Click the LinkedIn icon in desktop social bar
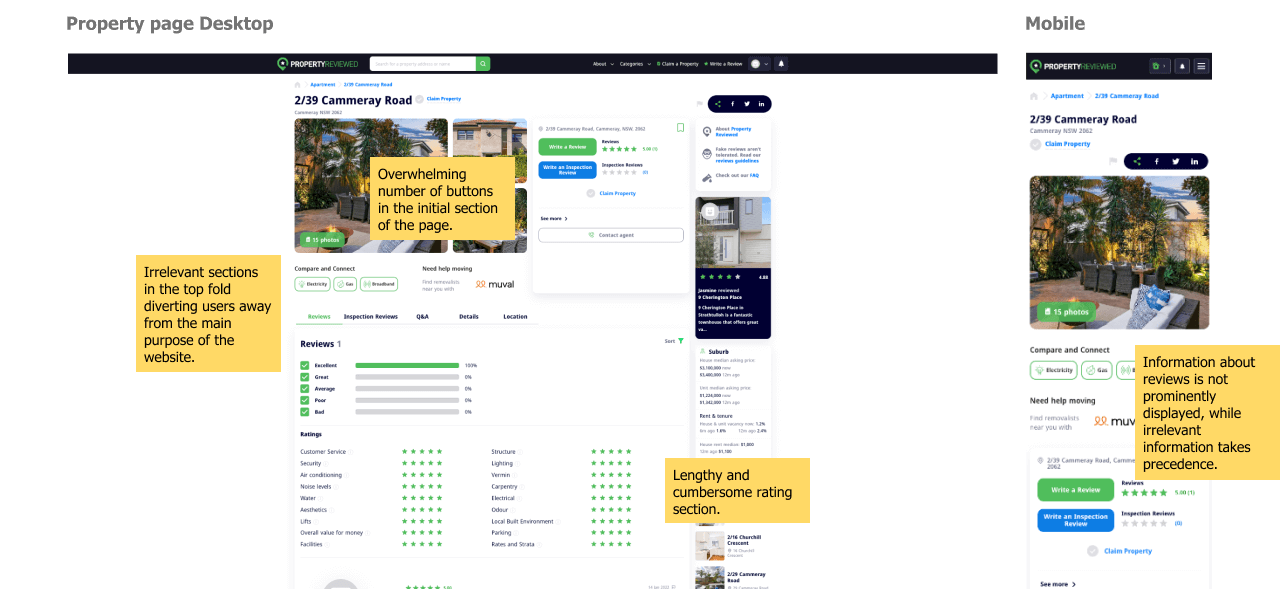 [761, 104]
